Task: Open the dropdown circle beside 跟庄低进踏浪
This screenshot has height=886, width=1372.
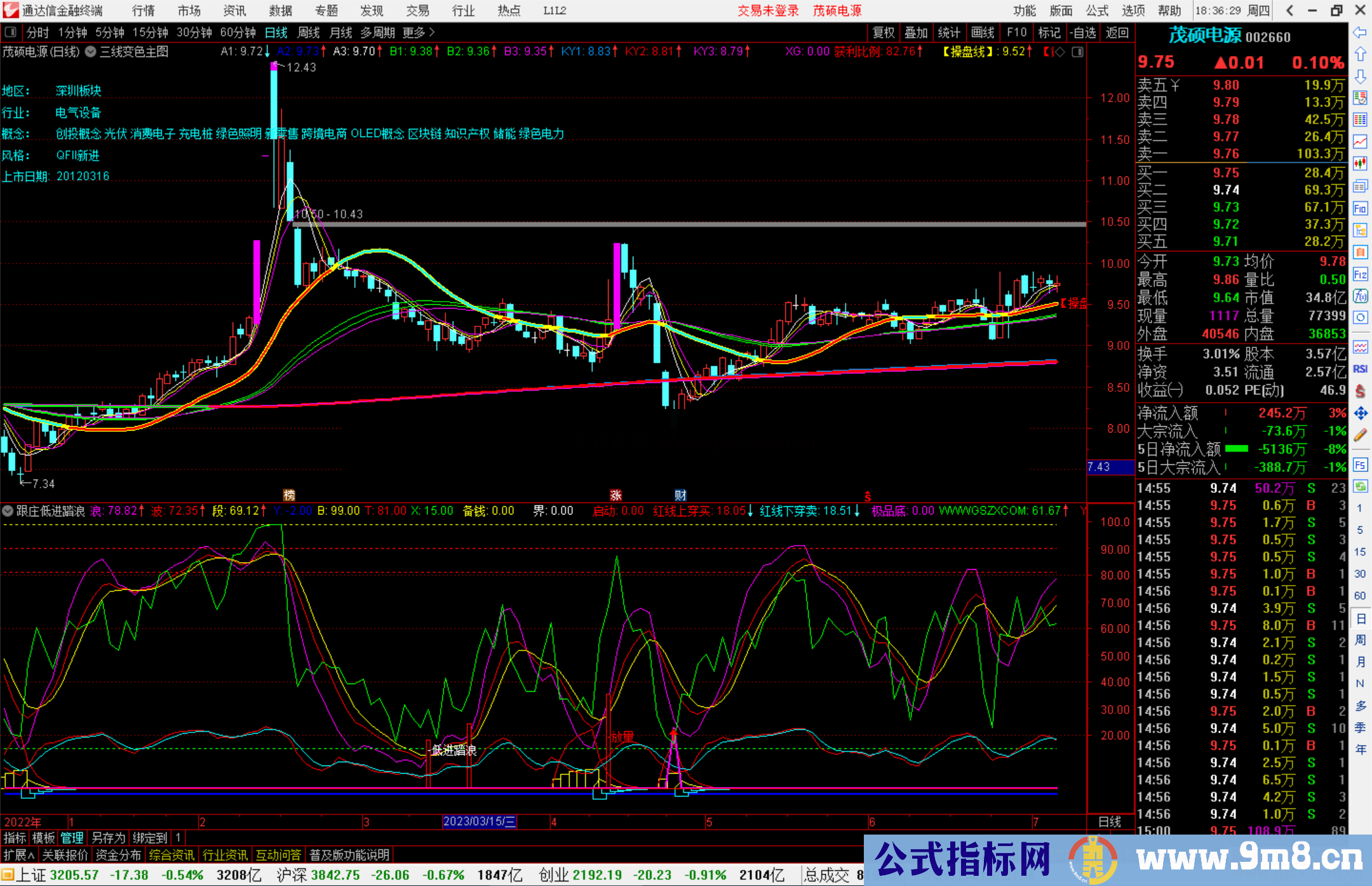Action: coord(8,511)
